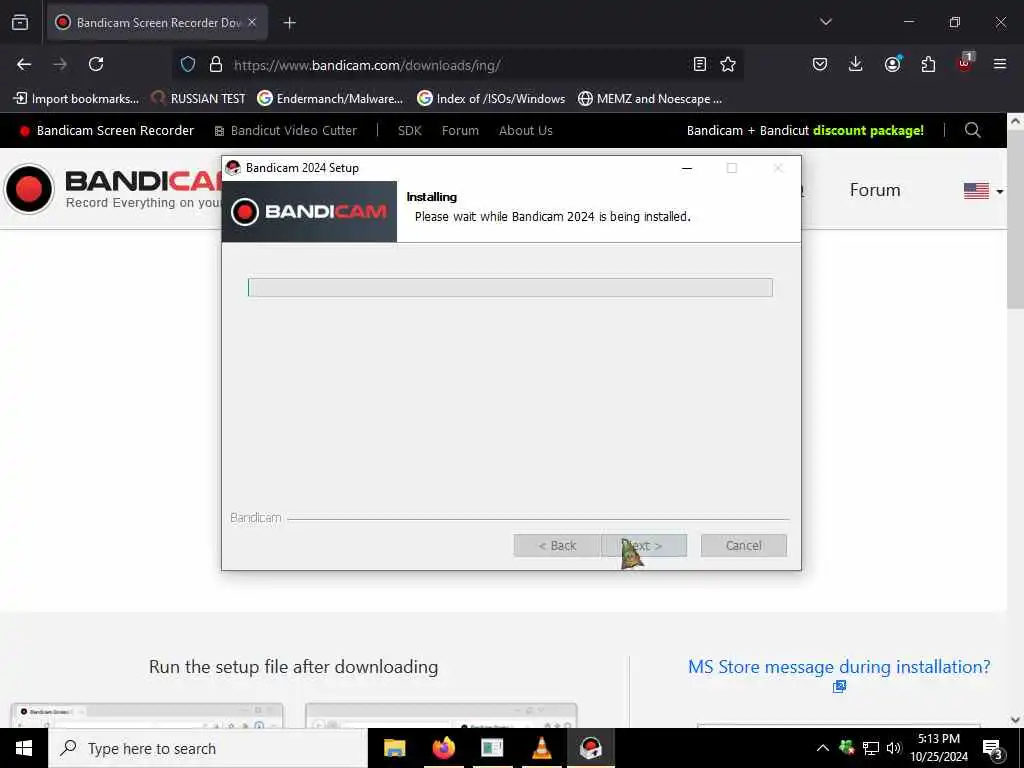Open VLC media player from taskbar
The image size is (1024, 768).
click(x=541, y=748)
